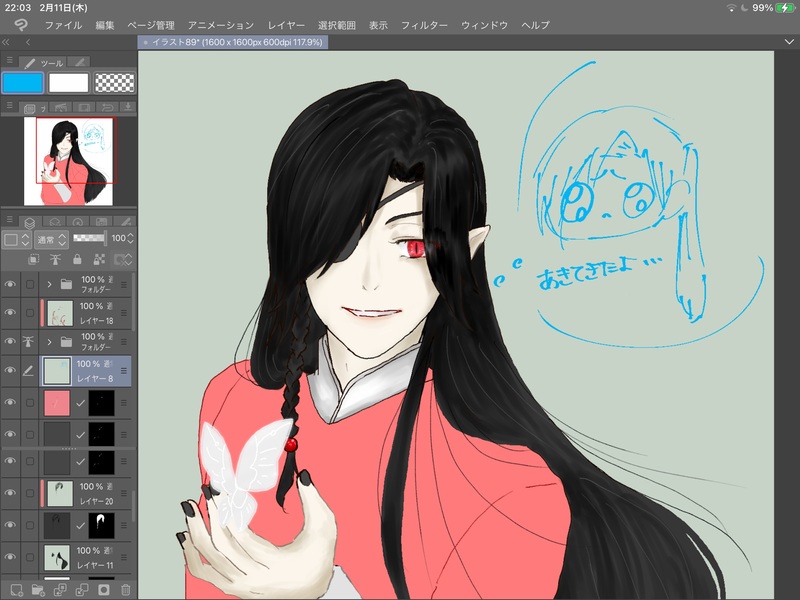Click the single left arrow beside palette dock

pos(28,42)
